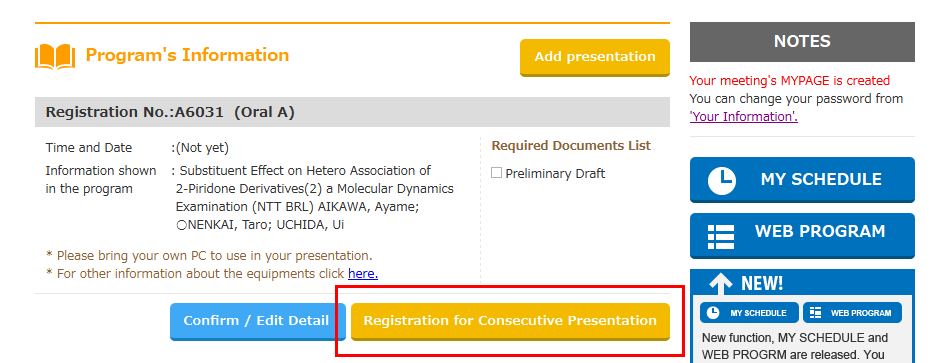Follow the equipment info 'here' link
The width and height of the screenshot is (950, 363).
click(363, 274)
